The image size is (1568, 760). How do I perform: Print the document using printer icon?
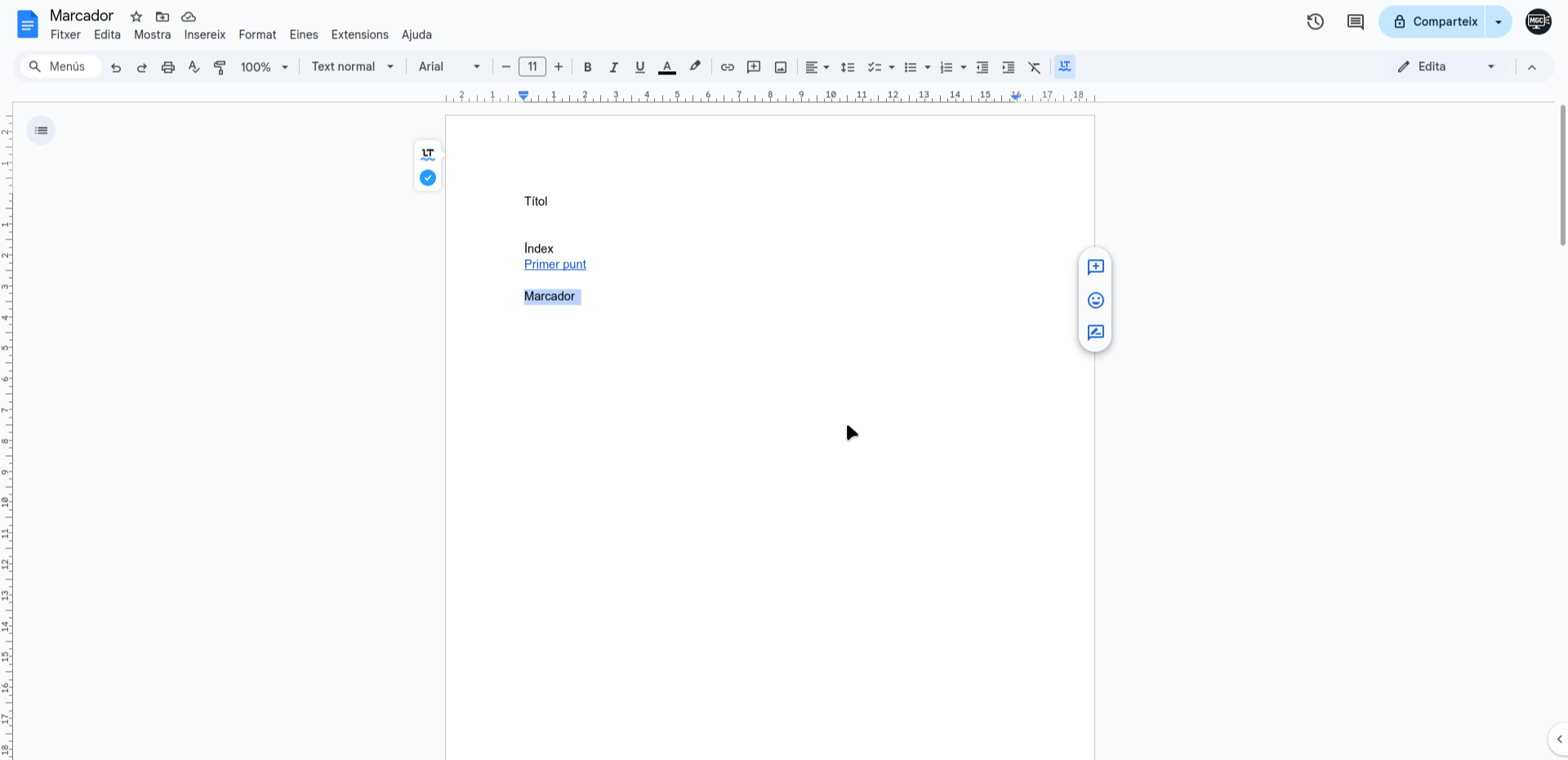168,68
